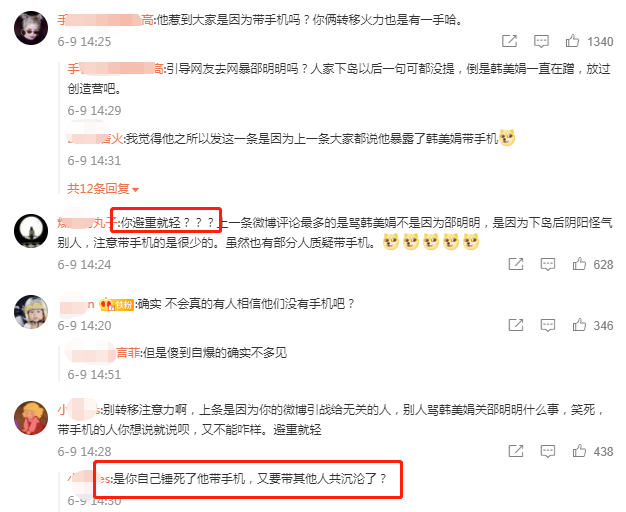Open the first commenter's avatar profile
The height and width of the screenshot is (512, 626).
point(31,28)
